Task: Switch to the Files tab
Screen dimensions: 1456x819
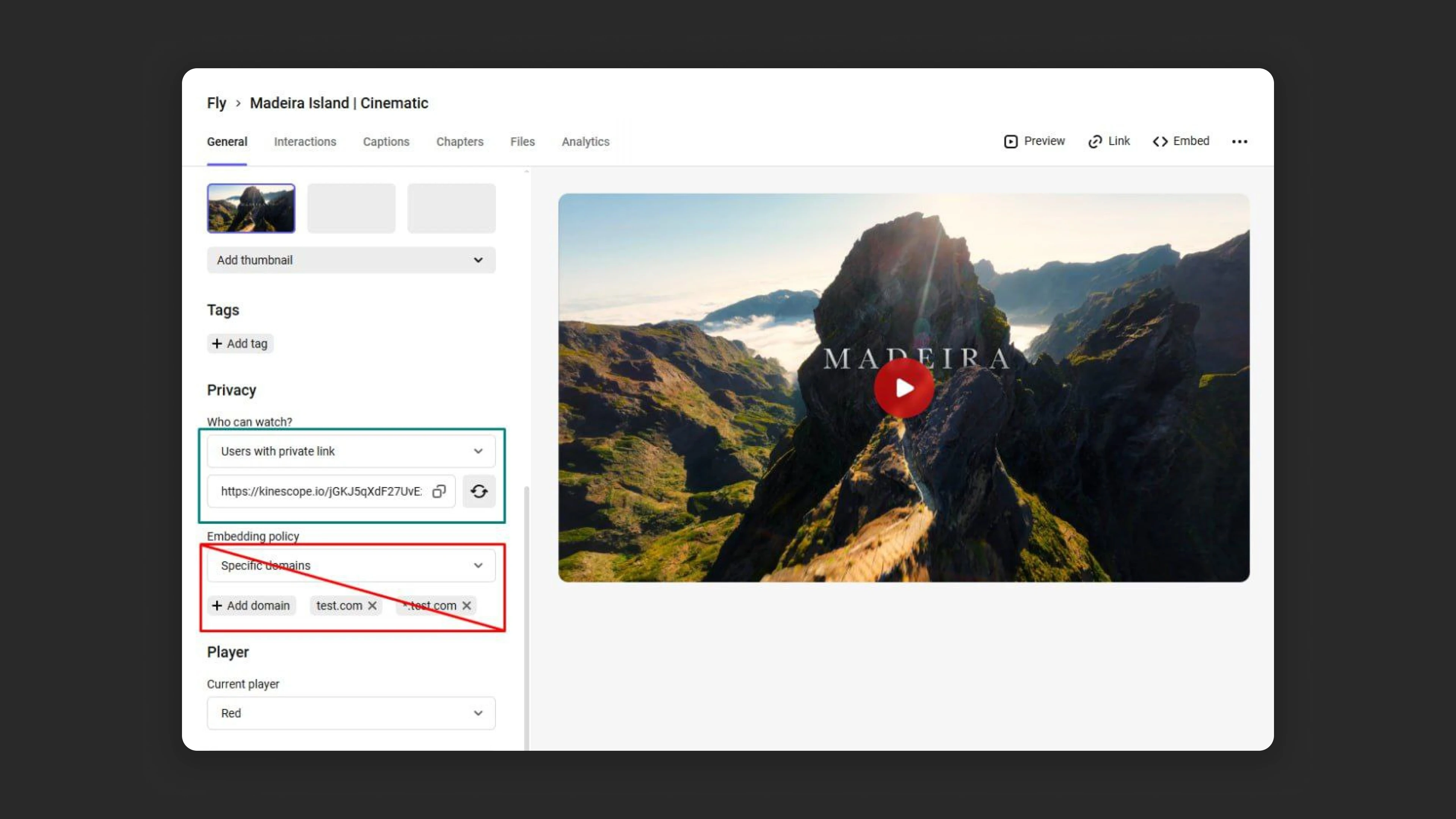Action: 522,141
